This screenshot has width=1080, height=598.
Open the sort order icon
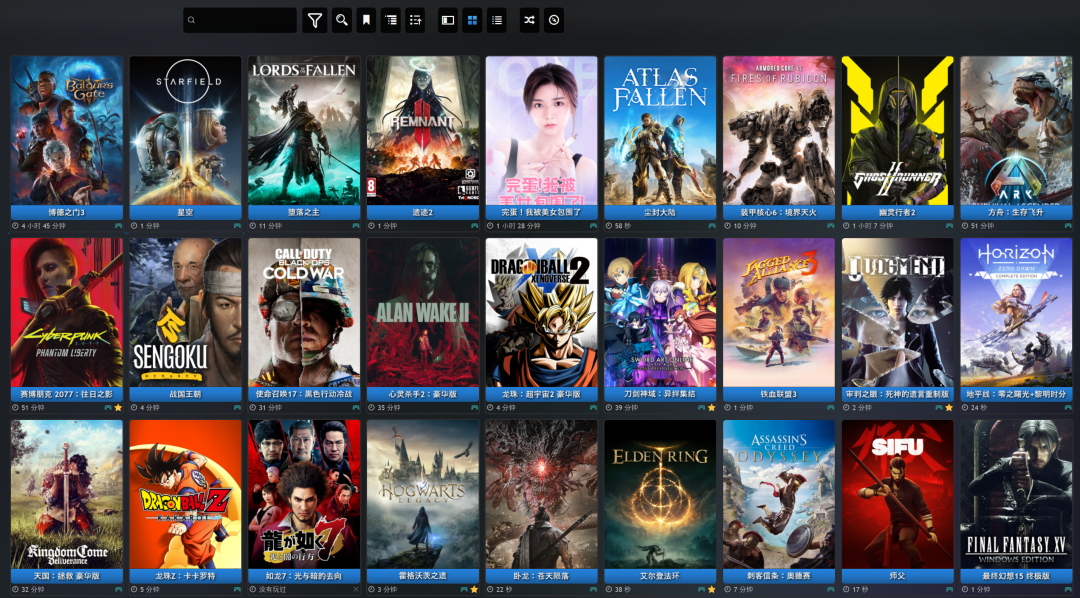pyautogui.click(x=415, y=20)
